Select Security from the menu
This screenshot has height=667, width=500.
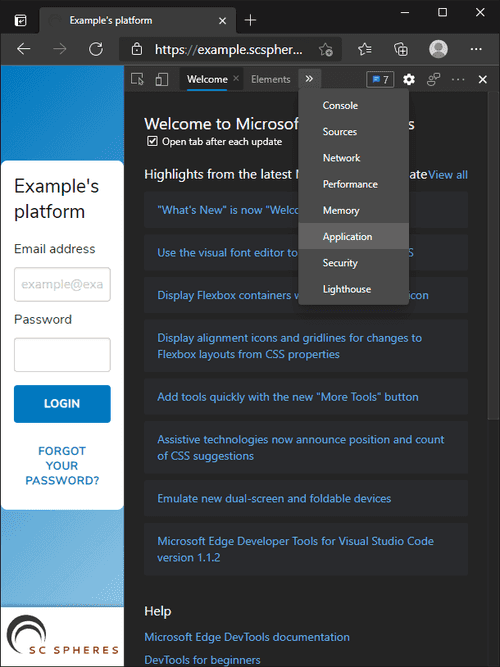(354, 263)
